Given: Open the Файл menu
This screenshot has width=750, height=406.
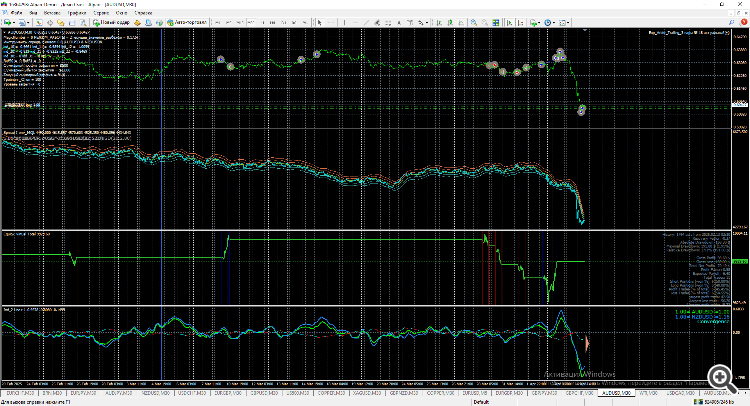Looking at the screenshot, I should [16, 13].
